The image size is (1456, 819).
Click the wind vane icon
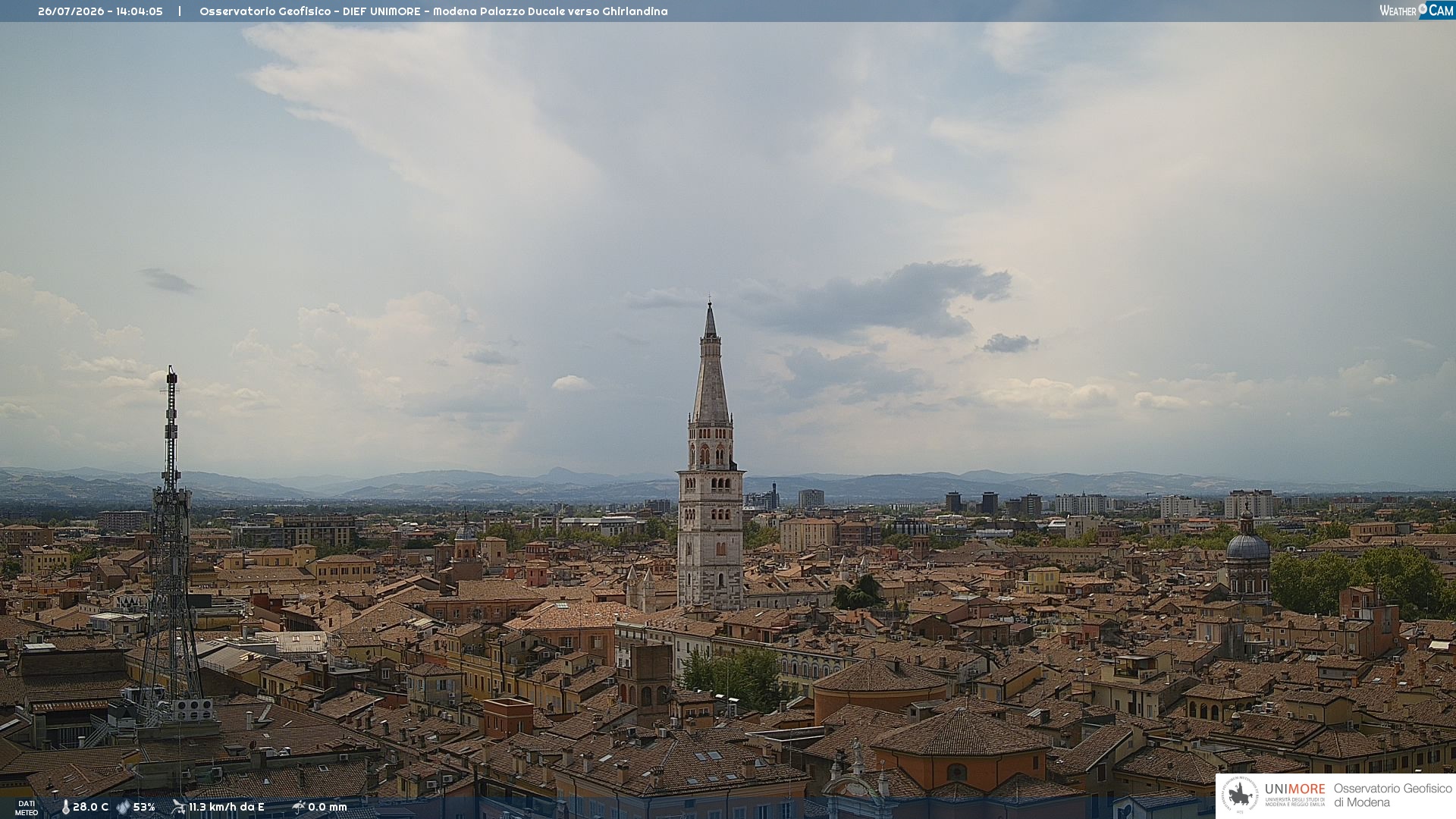178,807
